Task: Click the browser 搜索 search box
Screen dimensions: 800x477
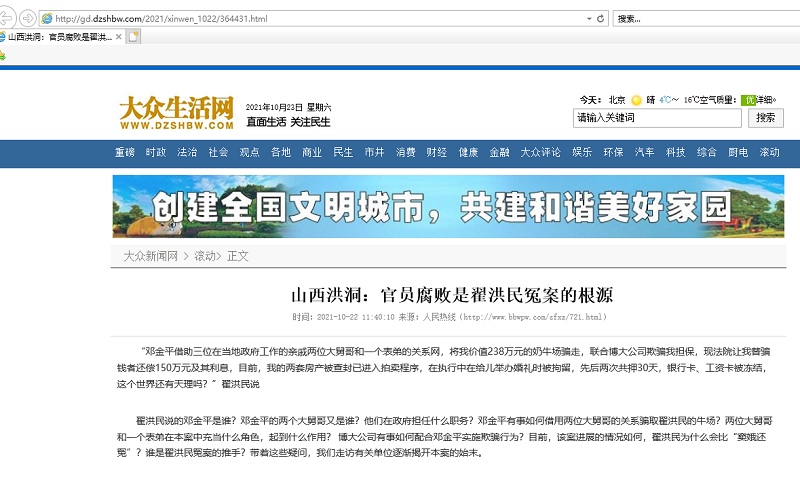Action: (700, 19)
